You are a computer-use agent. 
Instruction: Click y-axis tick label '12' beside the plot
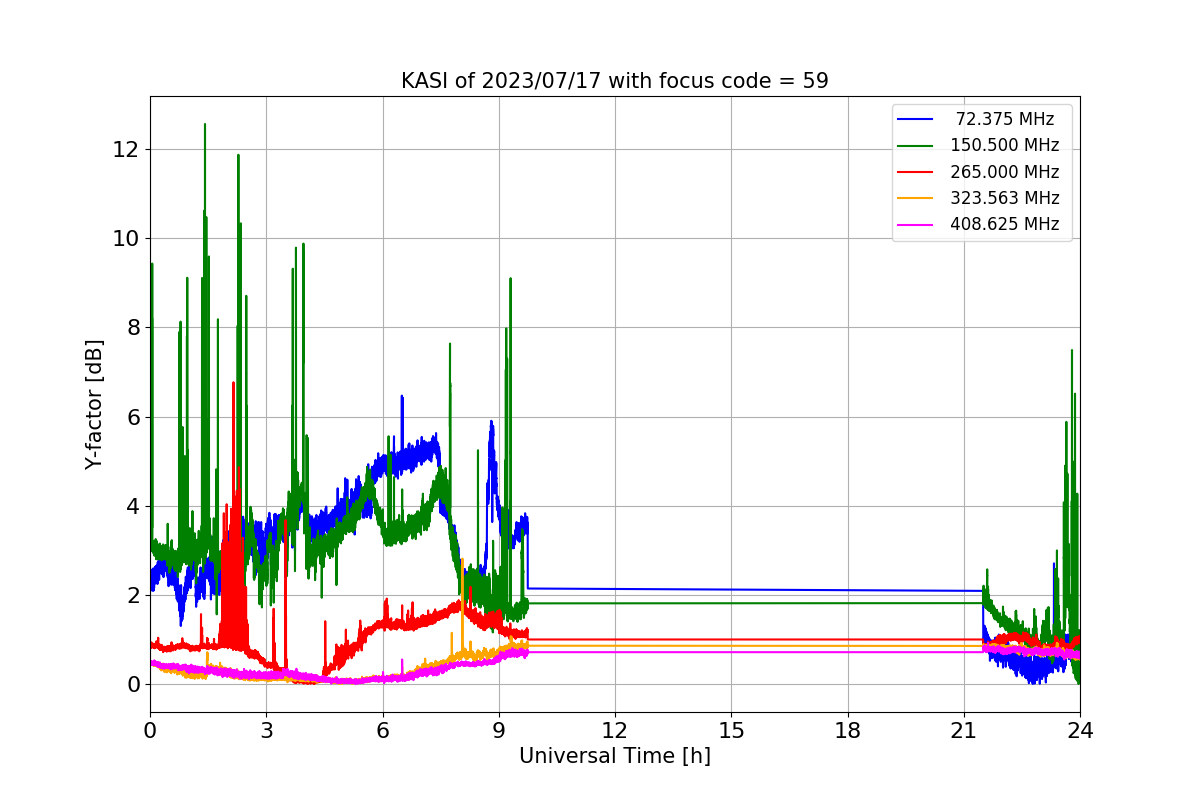pos(127,150)
